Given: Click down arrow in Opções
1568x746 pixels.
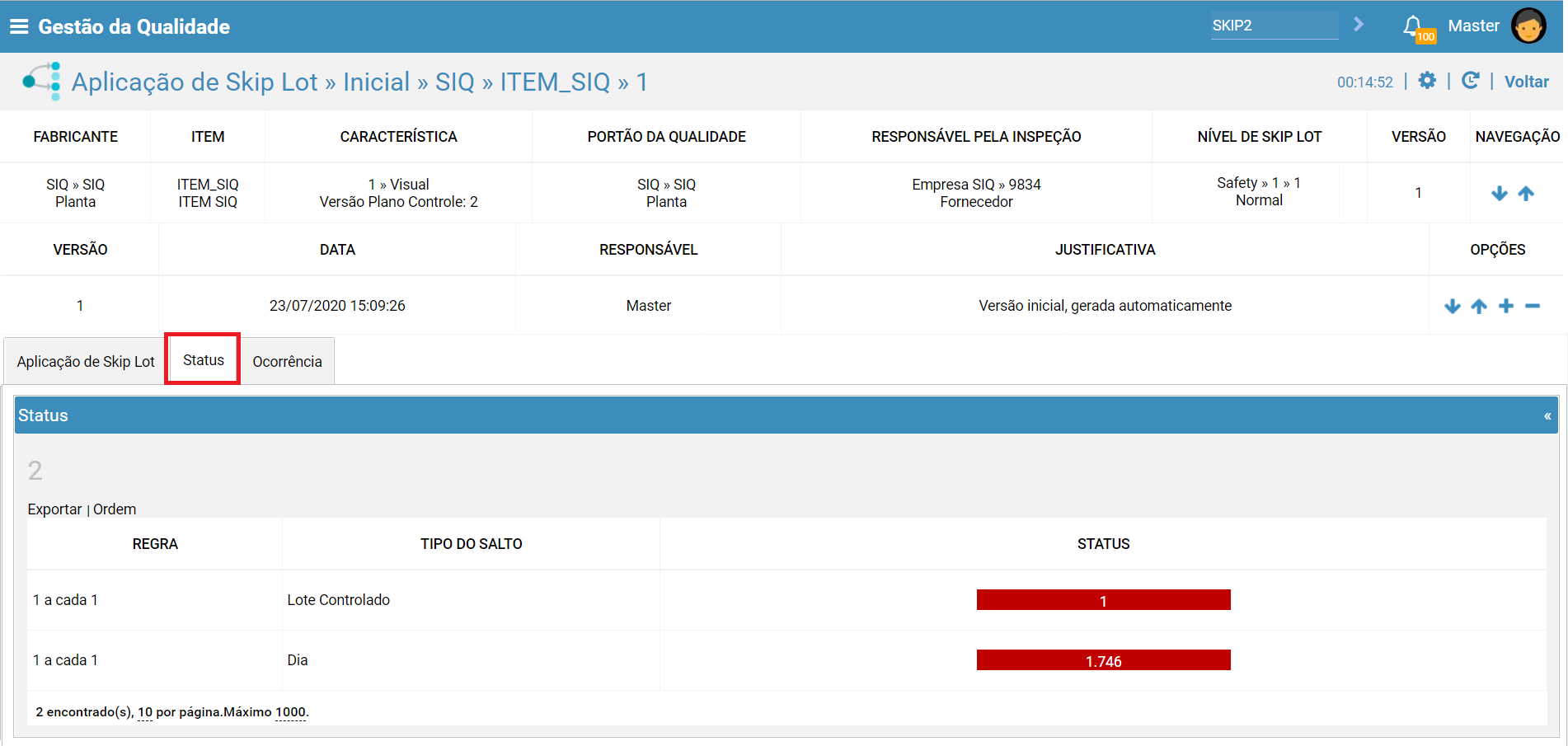Looking at the screenshot, I should coord(1453,306).
